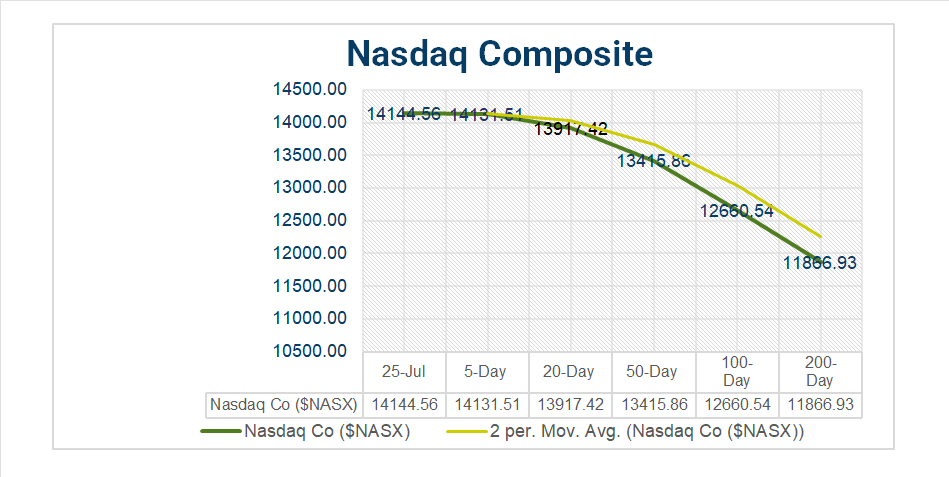This screenshot has height=477, width=949.
Task: Select the "2 per. Mov. Avg." legend entry text
Action: point(651,432)
